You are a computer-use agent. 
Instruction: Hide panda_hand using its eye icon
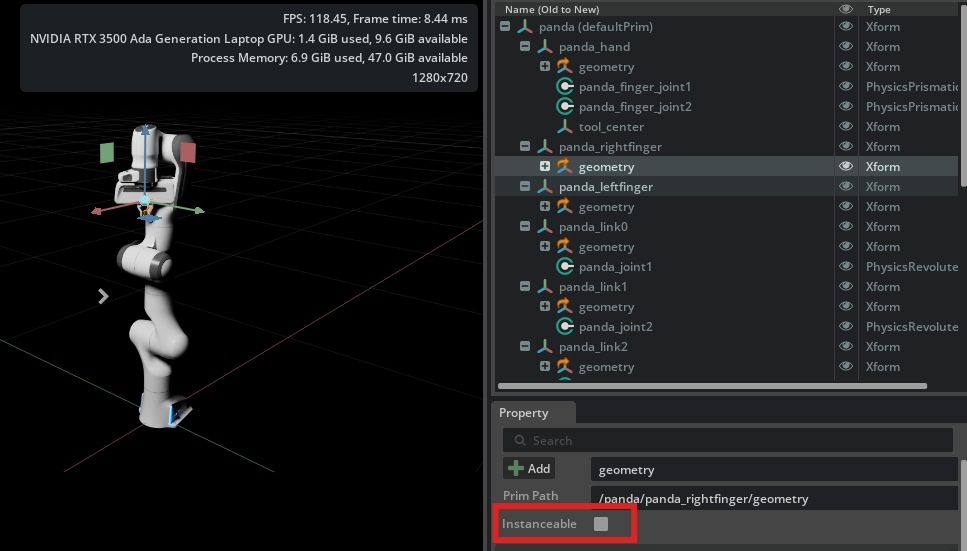846,47
